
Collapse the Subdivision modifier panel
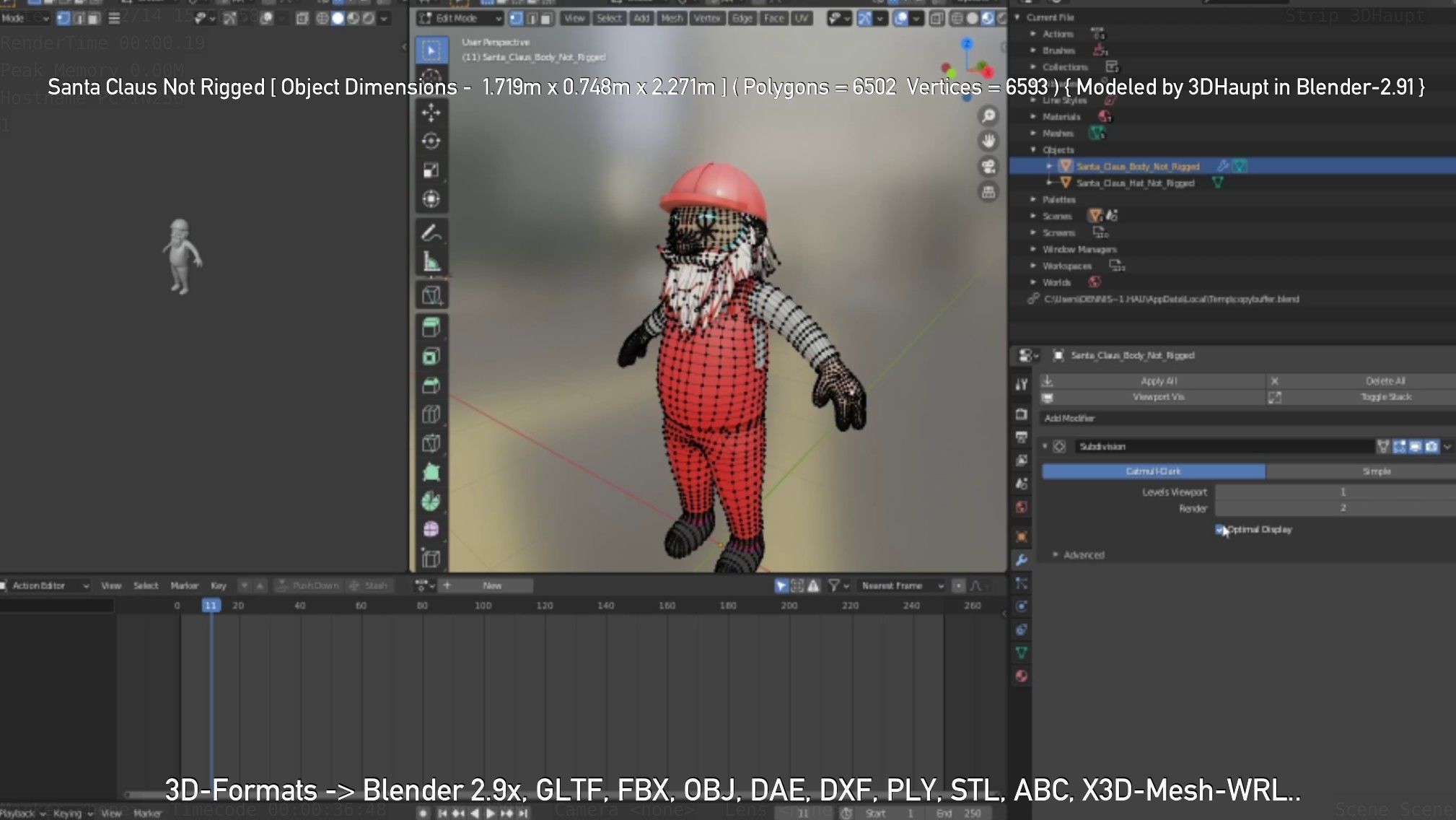1045,447
